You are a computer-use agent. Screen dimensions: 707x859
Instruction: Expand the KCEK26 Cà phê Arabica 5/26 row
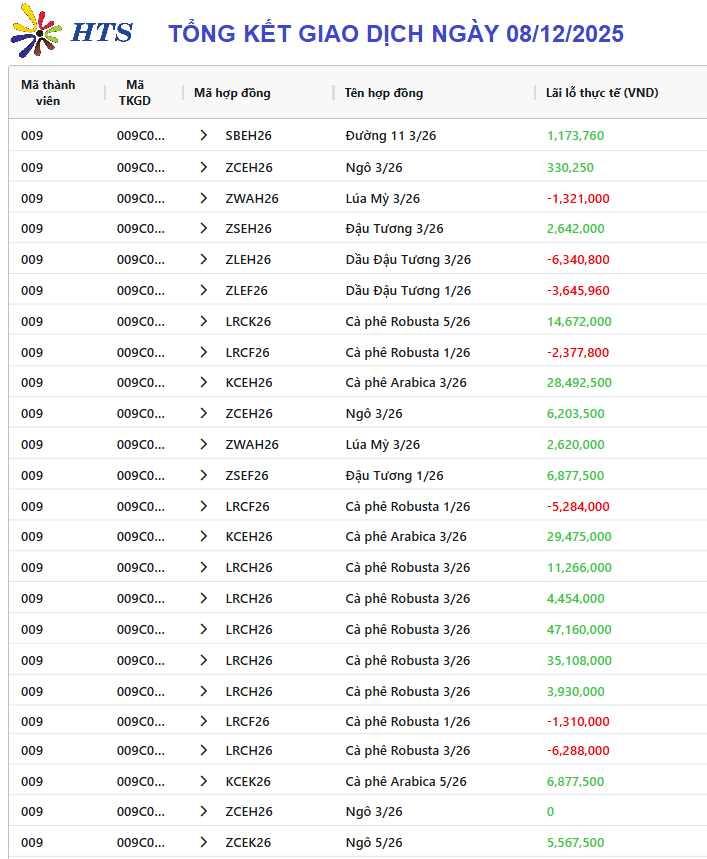[x=204, y=781]
